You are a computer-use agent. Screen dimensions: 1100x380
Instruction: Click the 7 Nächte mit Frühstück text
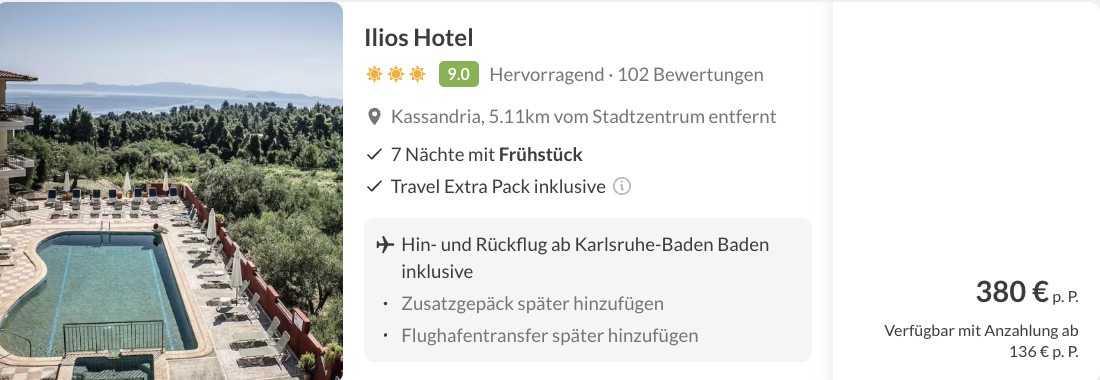click(487, 154)
